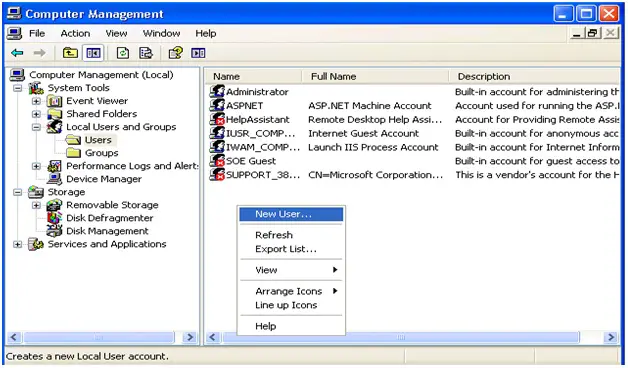The width and height of the screenshot is (628, 368).
Task: Click the Groups folder icon
Action: click(x=73, y=153)
